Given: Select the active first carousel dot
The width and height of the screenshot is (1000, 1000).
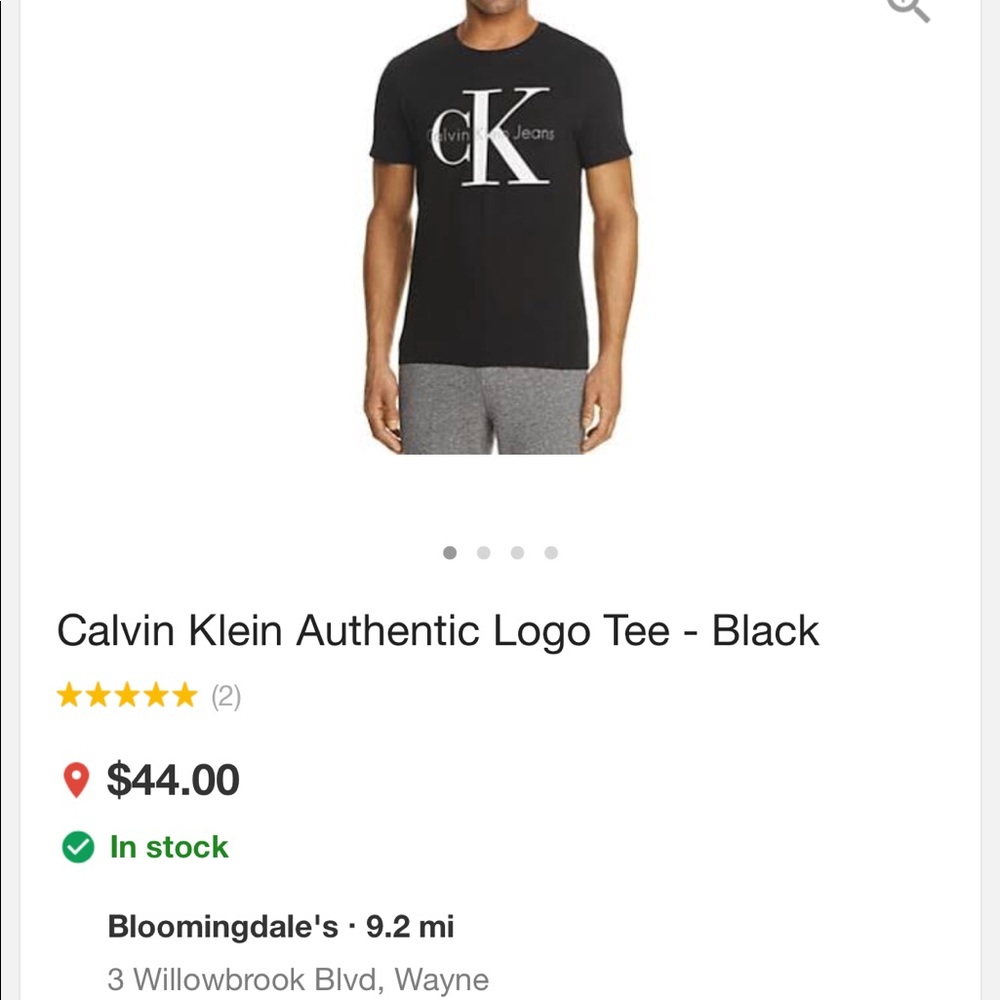Looking at the screenshot, I should click(450, 552).
